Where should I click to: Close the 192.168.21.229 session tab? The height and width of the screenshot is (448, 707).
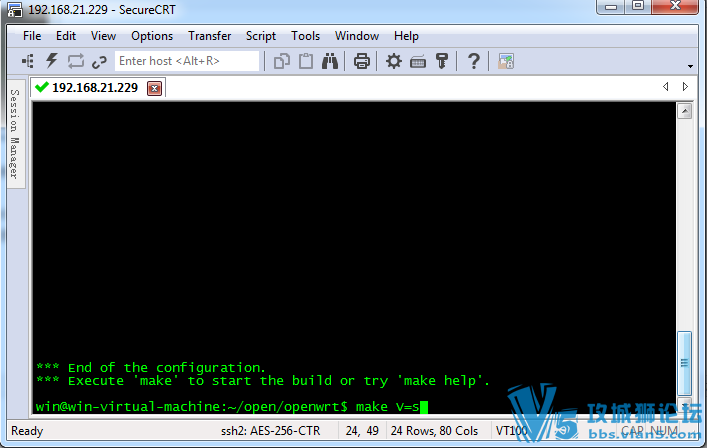tap(154, 88)
